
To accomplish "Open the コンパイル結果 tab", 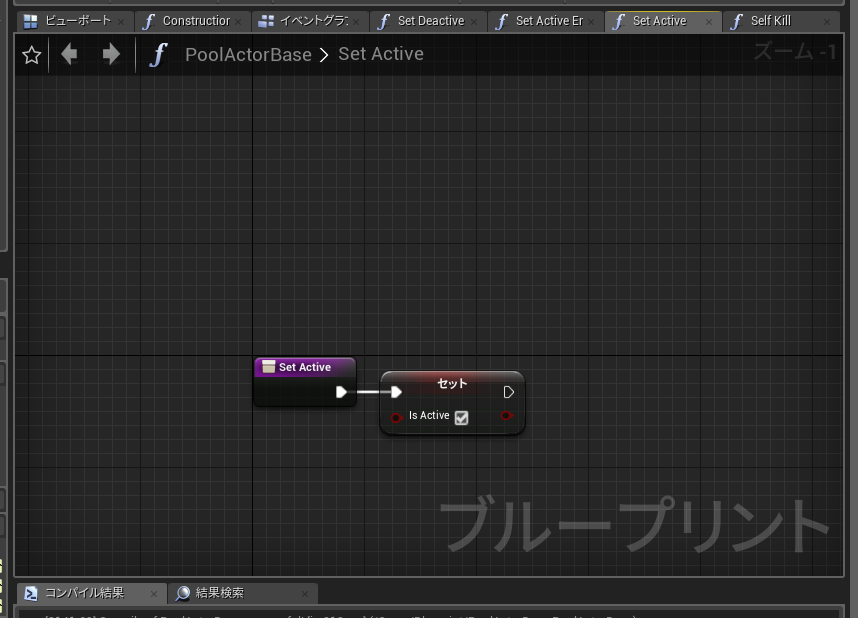I will (91, 593).
